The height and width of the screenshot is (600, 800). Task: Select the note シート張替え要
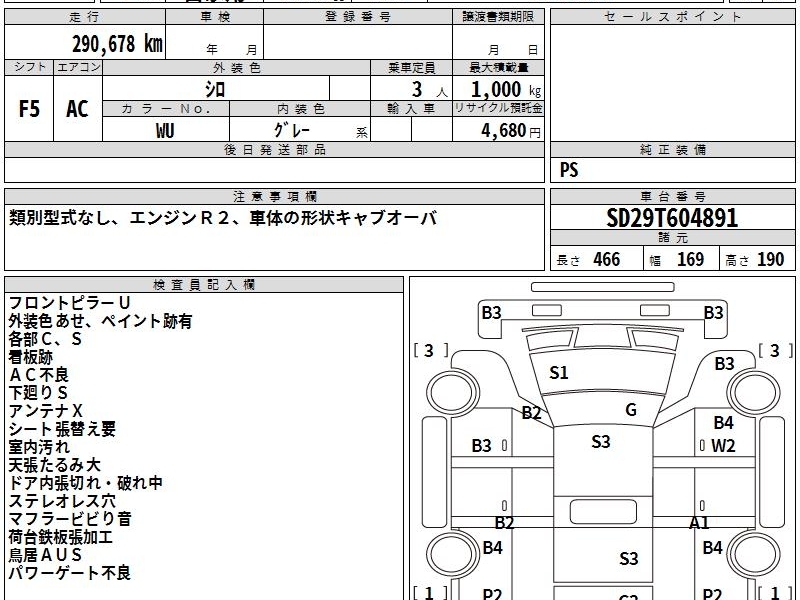tap(62, 429)
